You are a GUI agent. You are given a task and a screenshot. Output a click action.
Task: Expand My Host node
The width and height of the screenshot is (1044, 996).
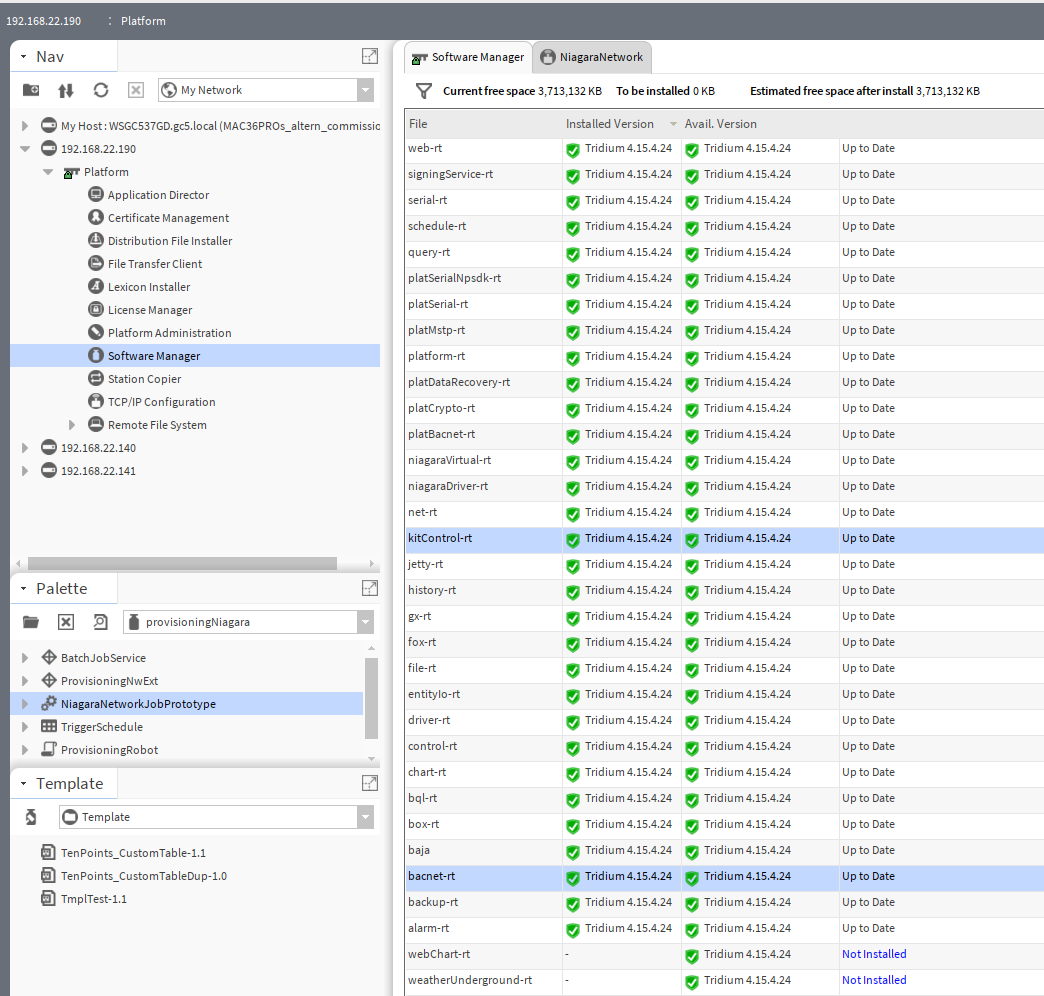tap(25, 126)
